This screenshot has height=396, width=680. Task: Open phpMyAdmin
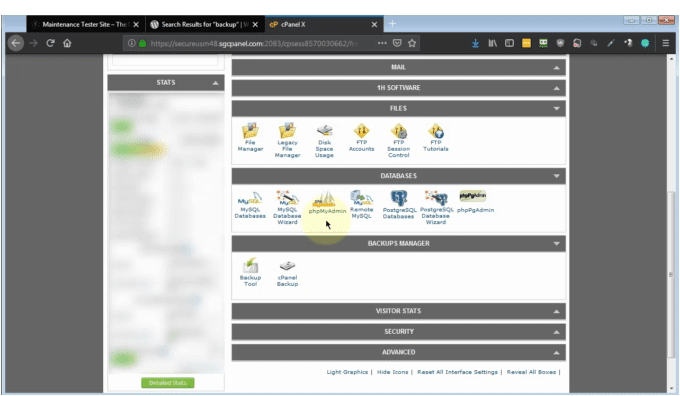pos(327,203)
